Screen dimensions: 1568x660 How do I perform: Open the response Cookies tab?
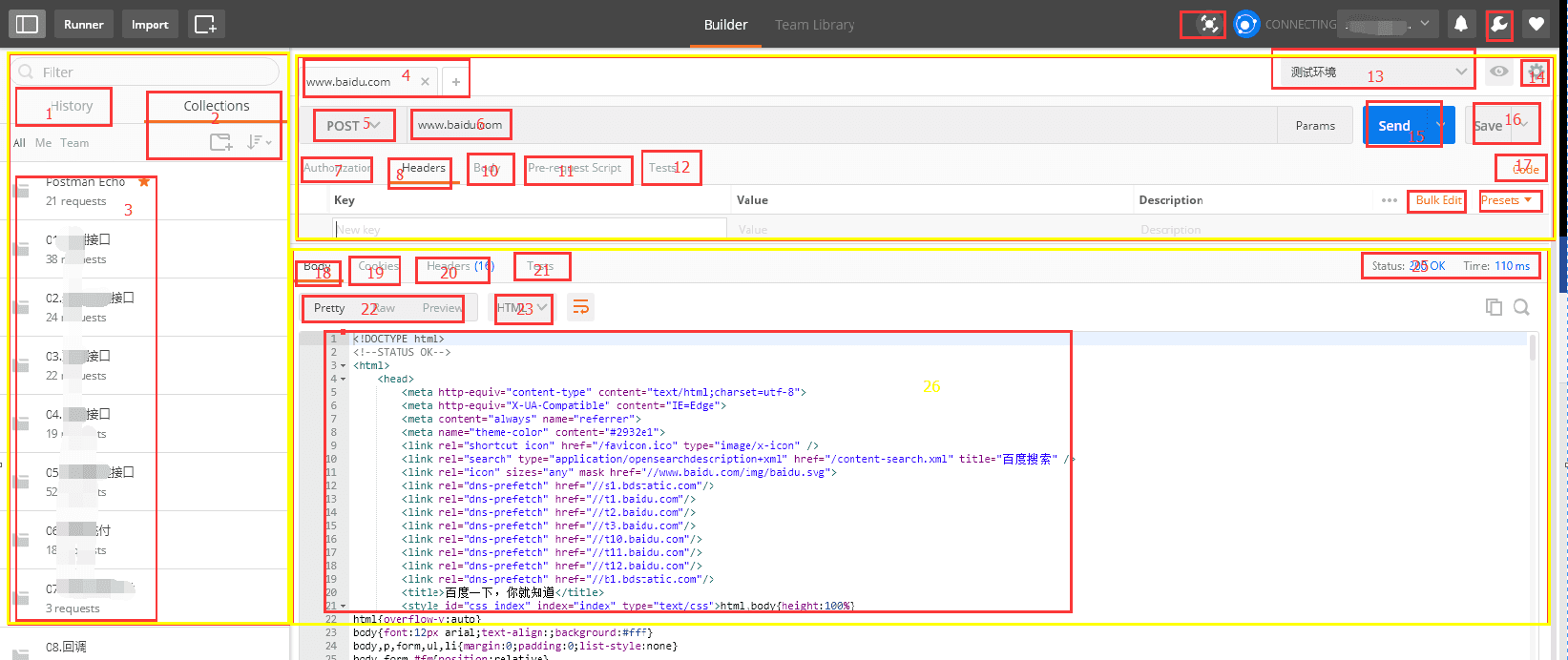(378, 266)
